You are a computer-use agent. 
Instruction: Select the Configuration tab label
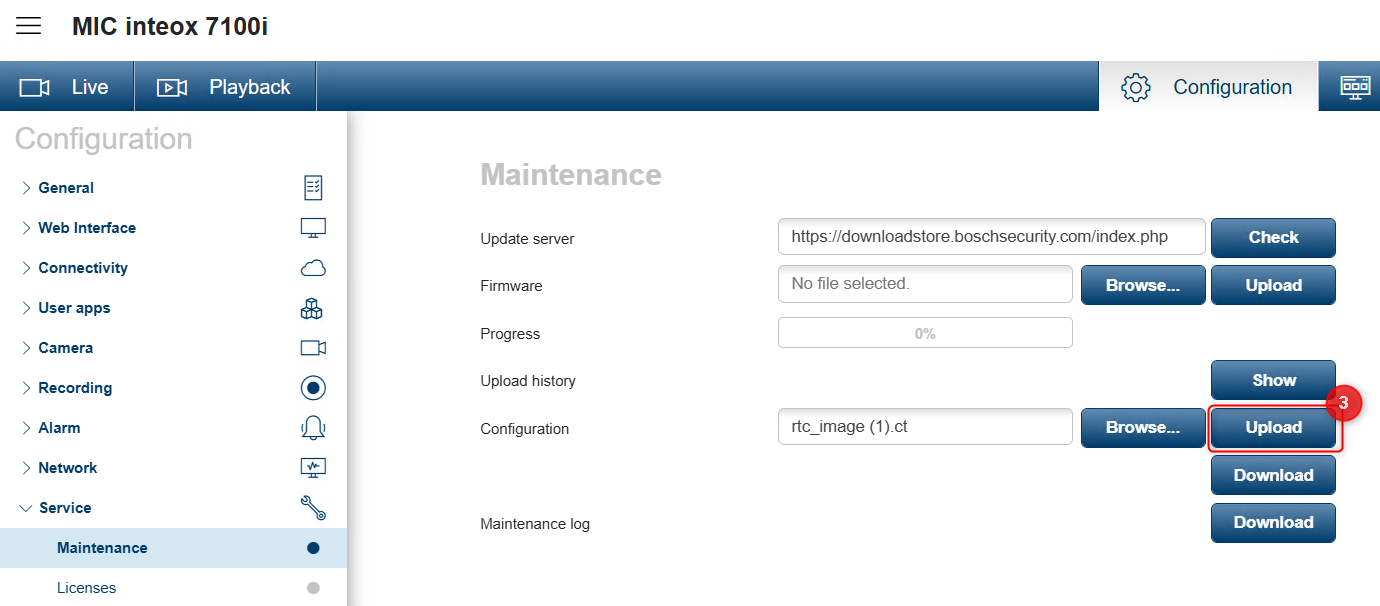[1232, 87]
